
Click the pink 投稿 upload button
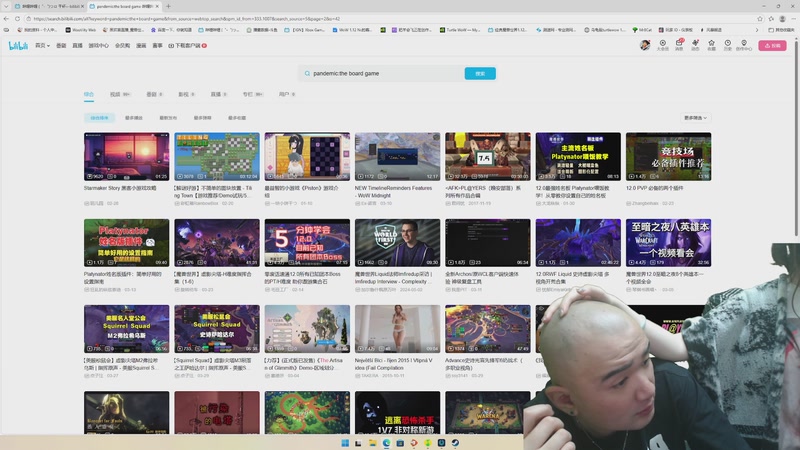tap(772, 45)
